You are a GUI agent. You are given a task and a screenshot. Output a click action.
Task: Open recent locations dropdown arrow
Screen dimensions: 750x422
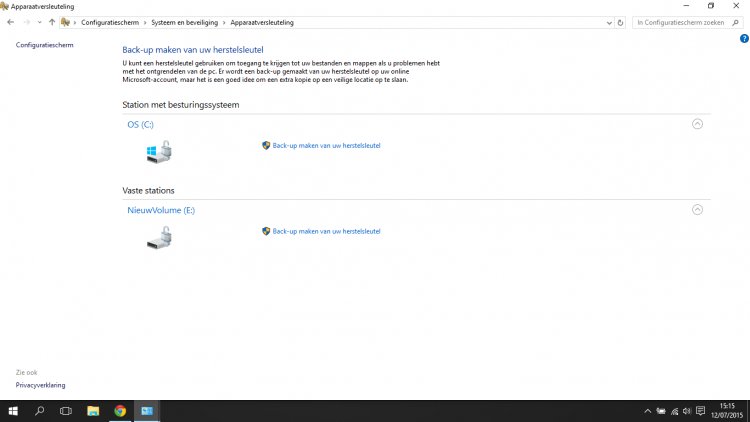pyautogui.click(x=39, y=22)
